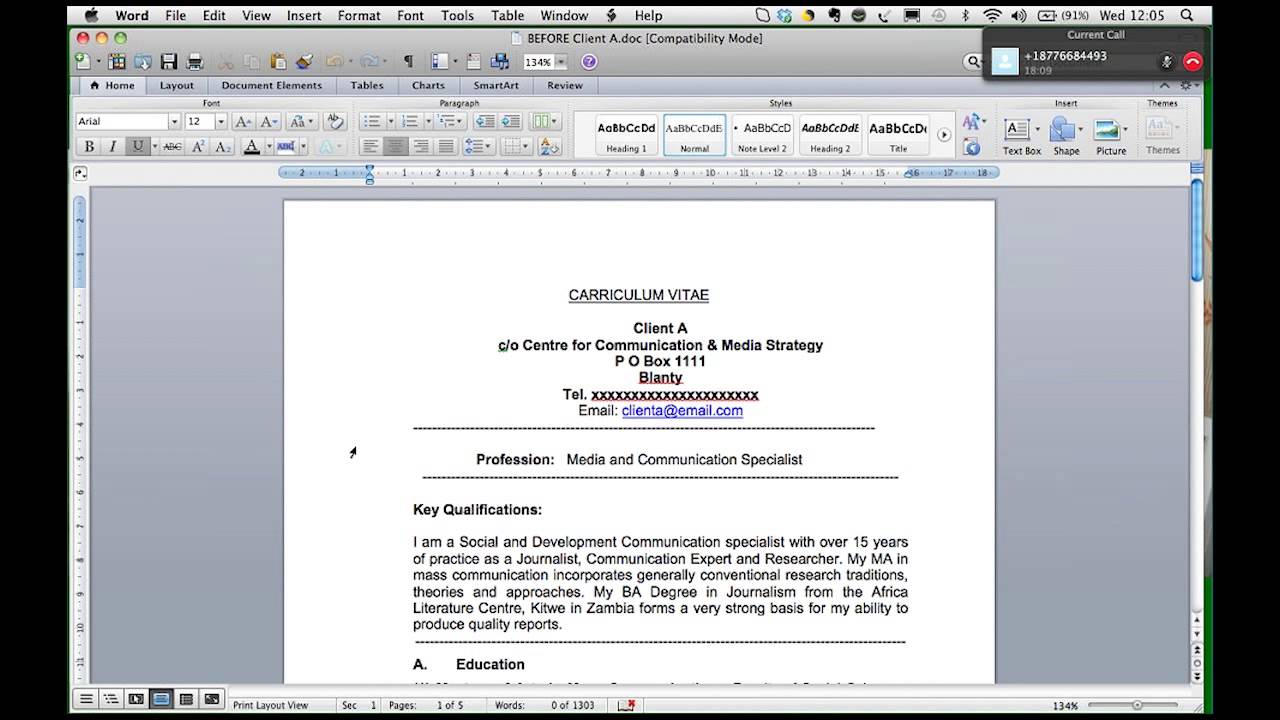
Task: Click Align Text Left
Action: pos(371,147)
